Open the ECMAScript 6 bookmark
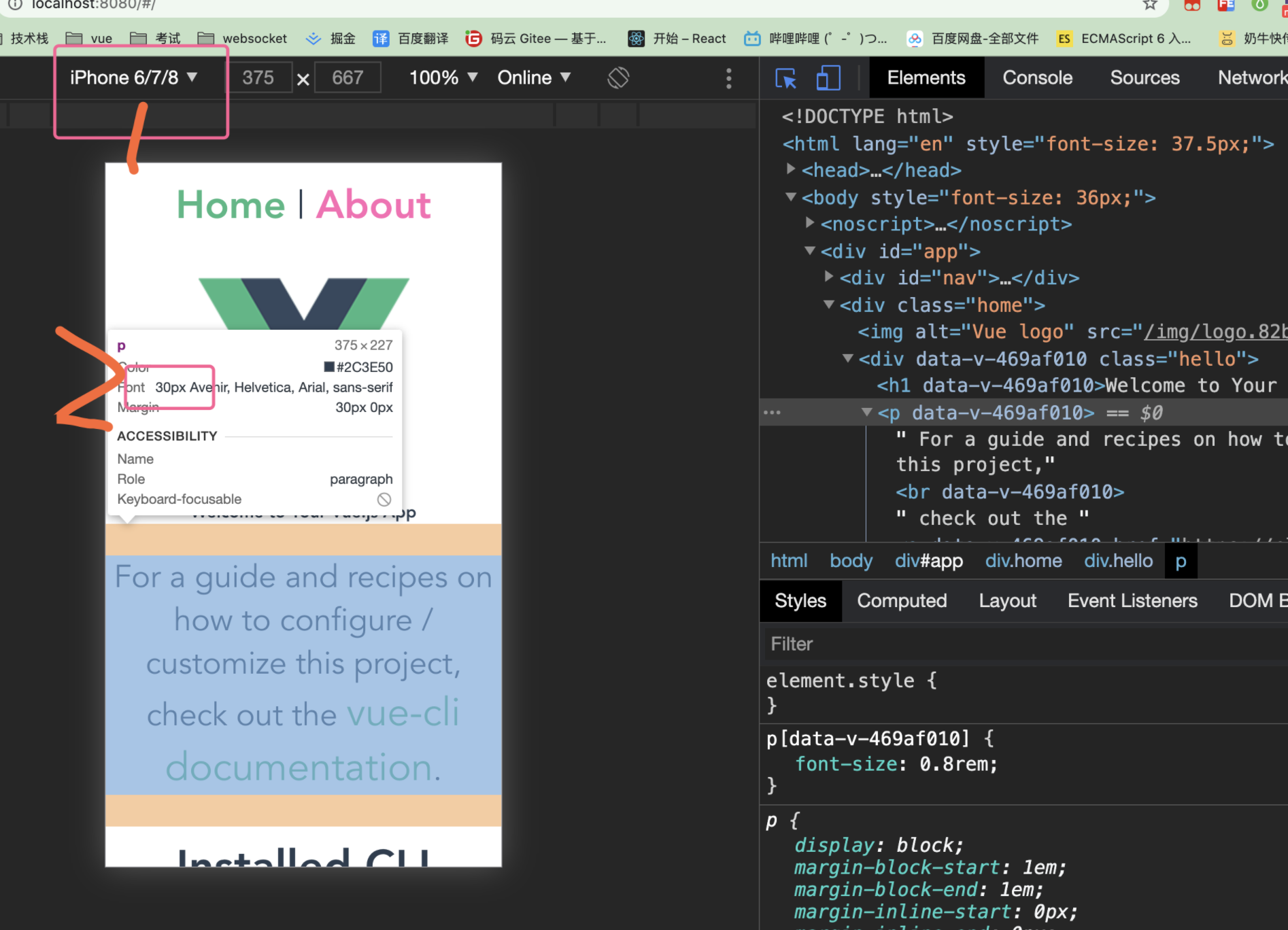Image resolution: width=1288 pixels, height=930 pixels. tap(1125, 39)
